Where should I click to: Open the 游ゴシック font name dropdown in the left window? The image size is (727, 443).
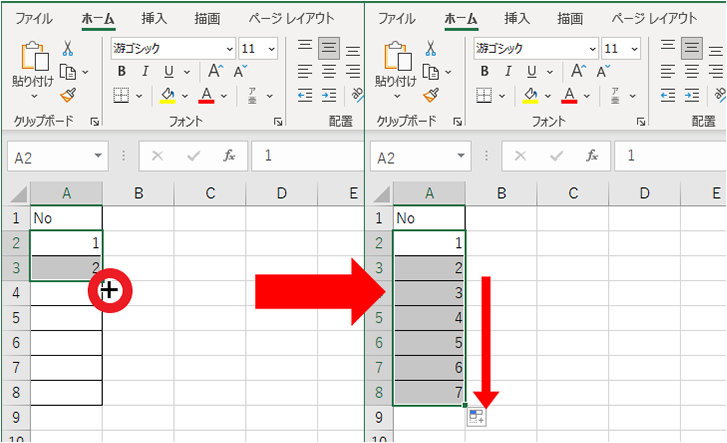point(229,49)
